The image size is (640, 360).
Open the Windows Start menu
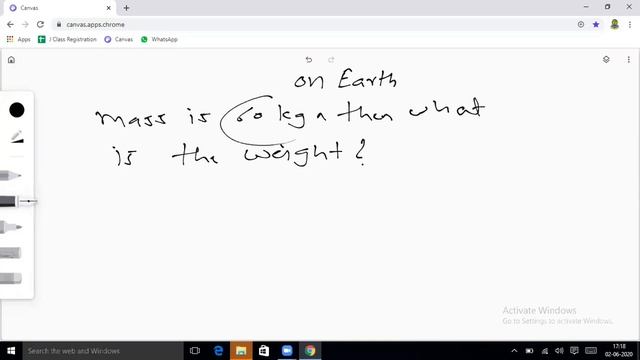coord(11,351)
